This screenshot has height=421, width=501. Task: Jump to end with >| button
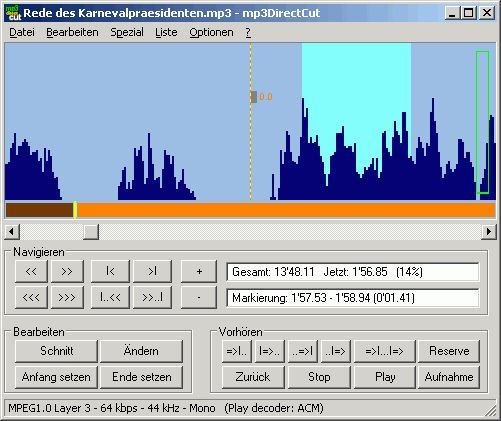click(x=153, y=271)
